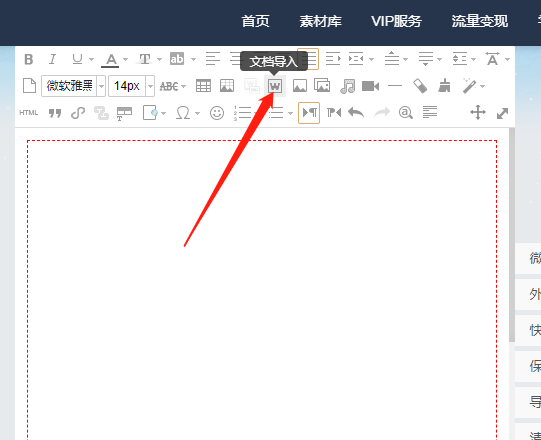
Task: Toggle blockquote formatting
Action: [x=55, y=113]
